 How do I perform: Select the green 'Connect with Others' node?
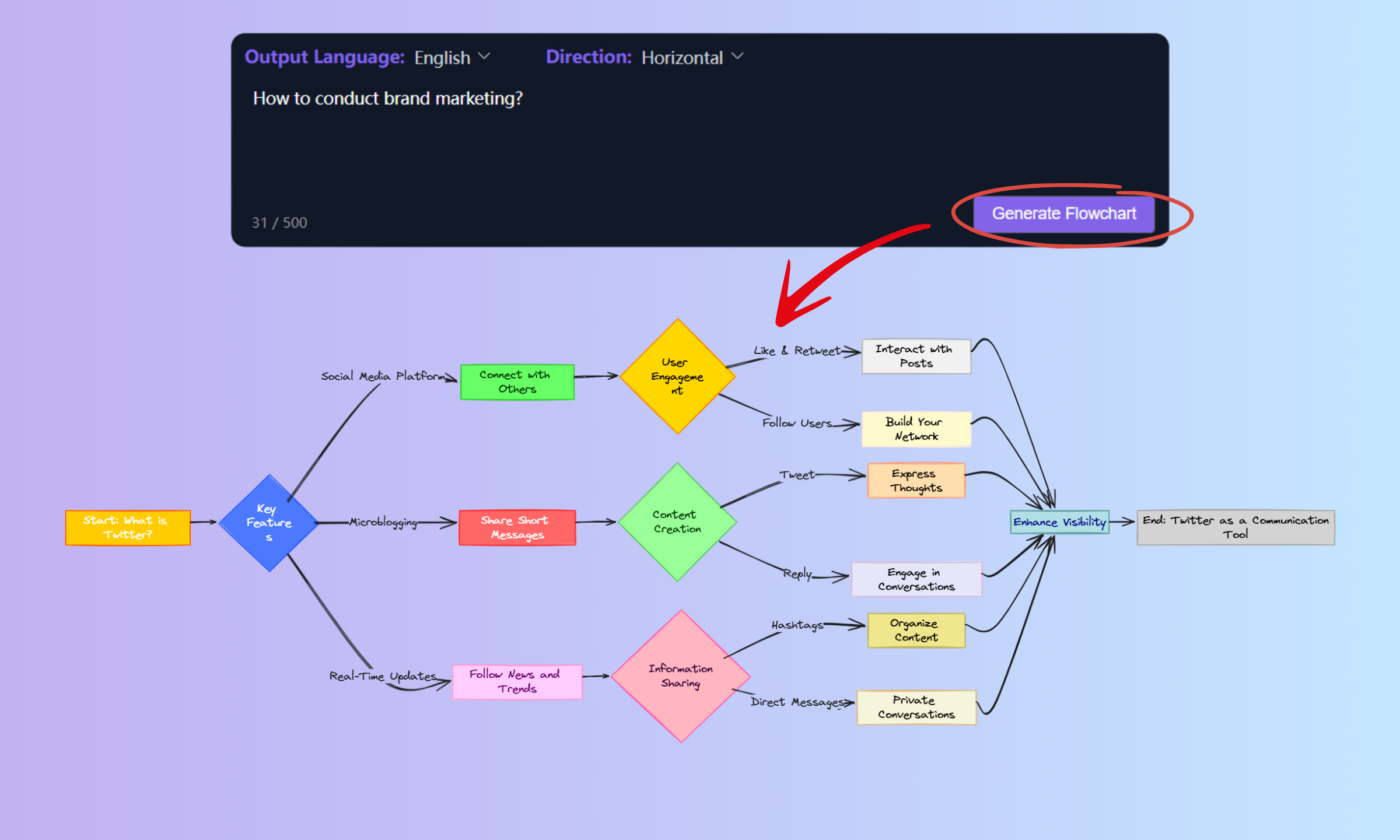517,382
